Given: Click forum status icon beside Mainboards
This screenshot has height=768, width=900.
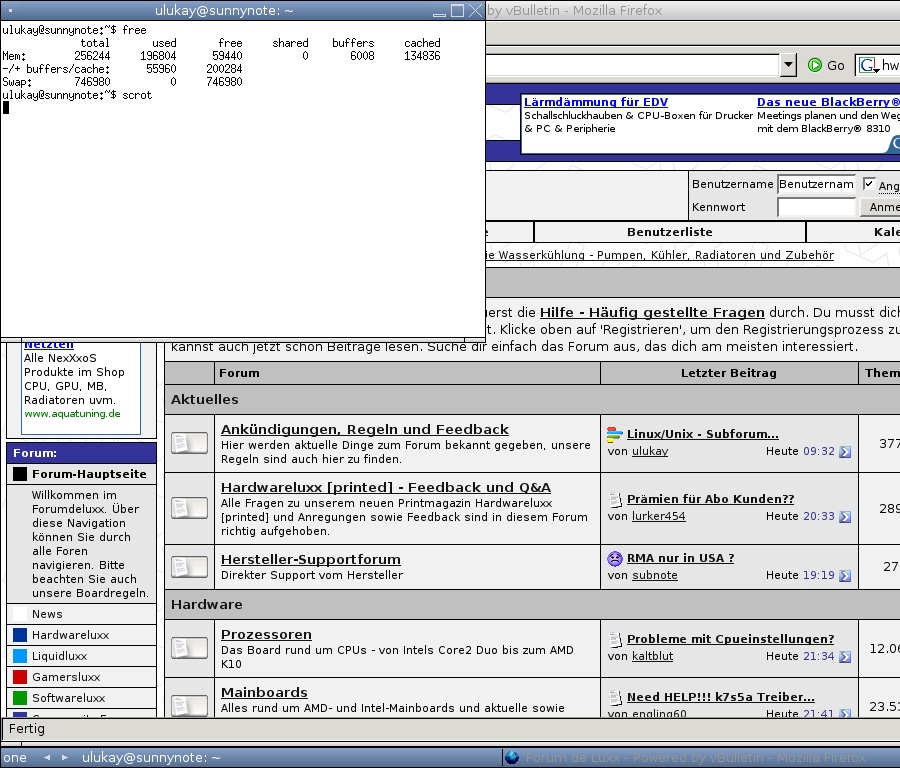Looking at the screenshot, I should pyautogui.click(x=189, y=705).
